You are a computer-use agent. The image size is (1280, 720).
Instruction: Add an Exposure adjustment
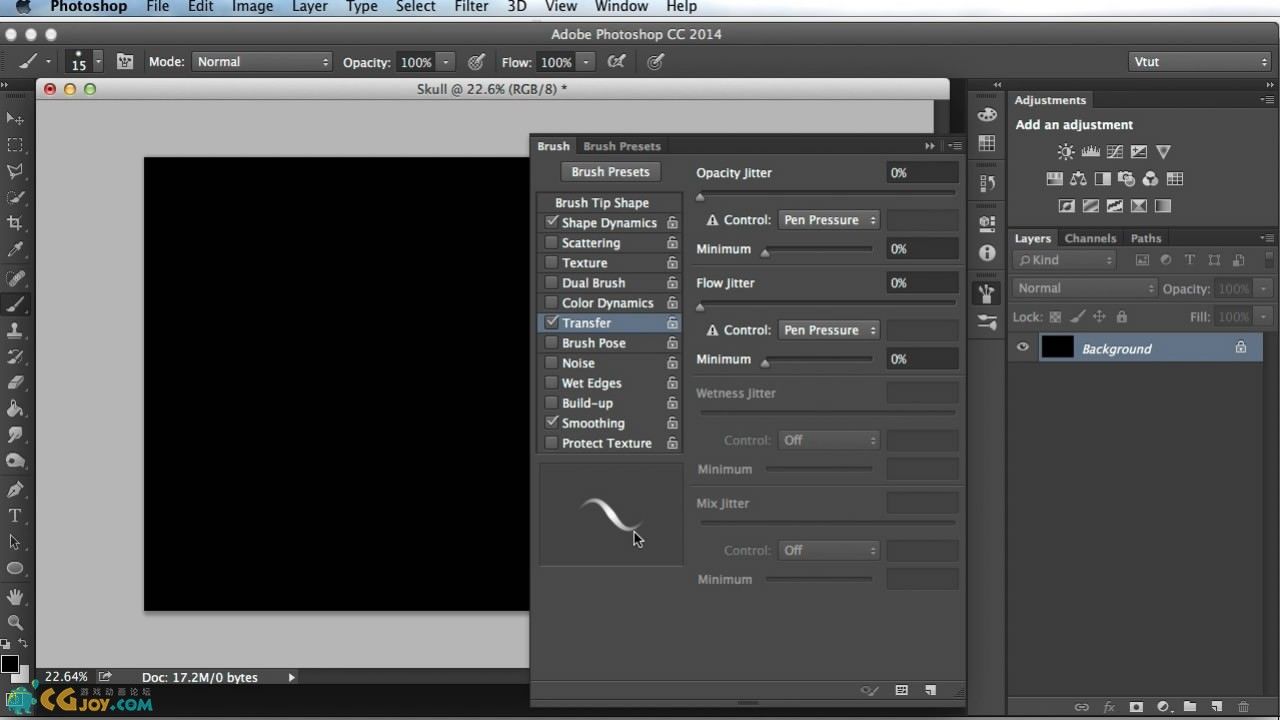[1138, 152]
